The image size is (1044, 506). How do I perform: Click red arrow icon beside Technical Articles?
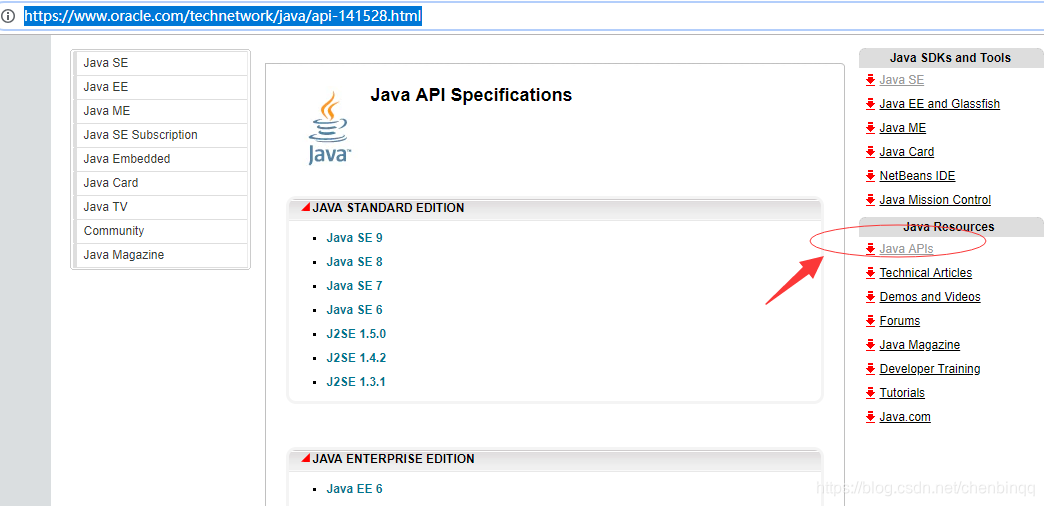pyautogui.click(x=870, y=273)
